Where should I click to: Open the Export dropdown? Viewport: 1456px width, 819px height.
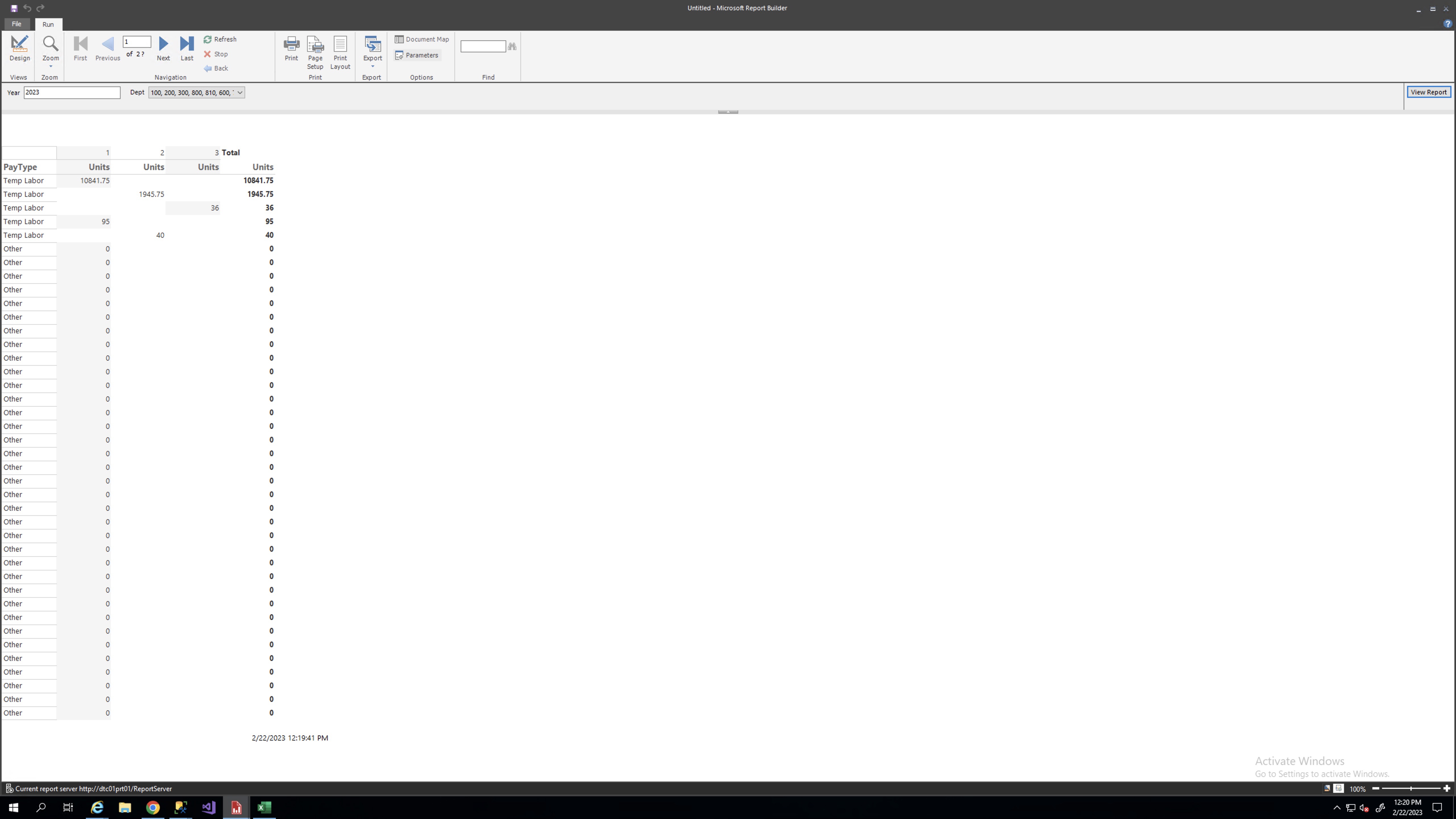pyautogui.click(x=373, y=51)
